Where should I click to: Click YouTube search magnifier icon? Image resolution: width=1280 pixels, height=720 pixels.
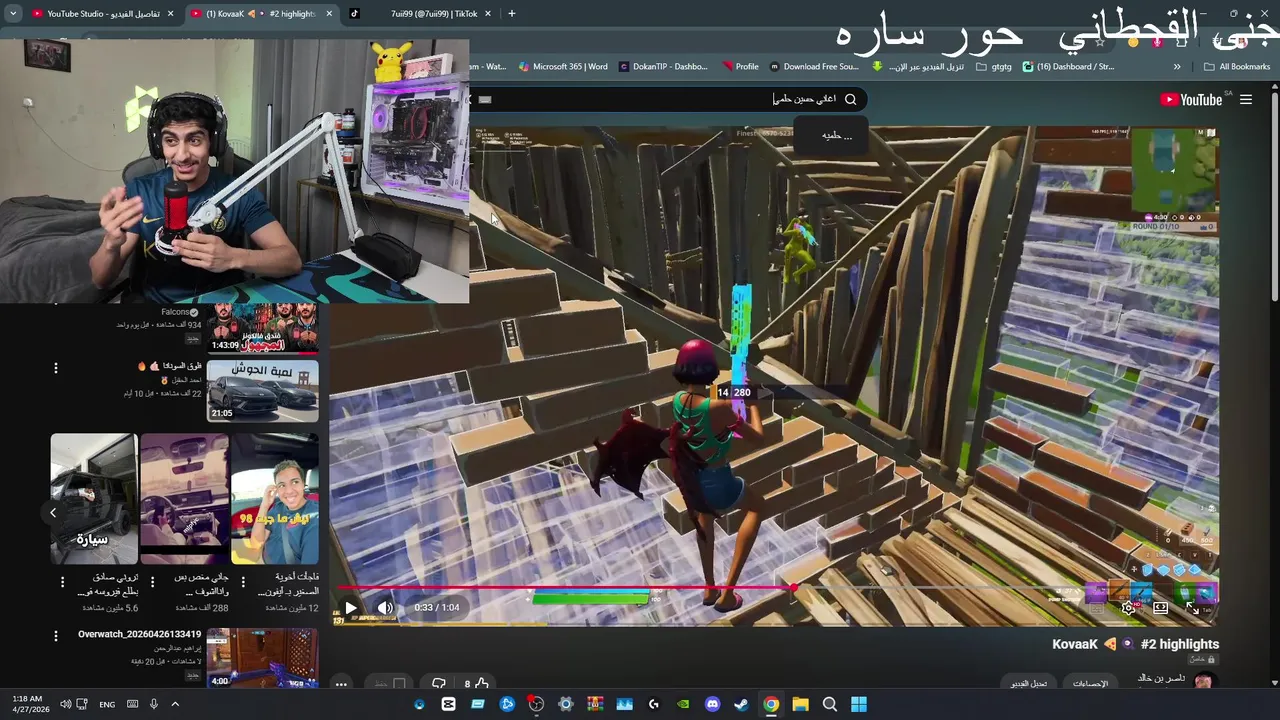851,99
